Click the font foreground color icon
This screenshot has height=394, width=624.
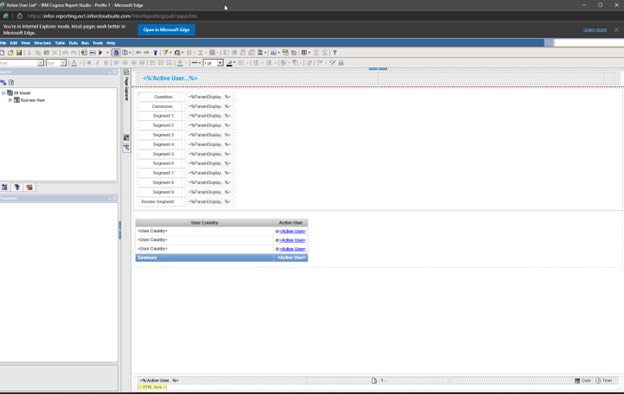(x=74, y=63)
